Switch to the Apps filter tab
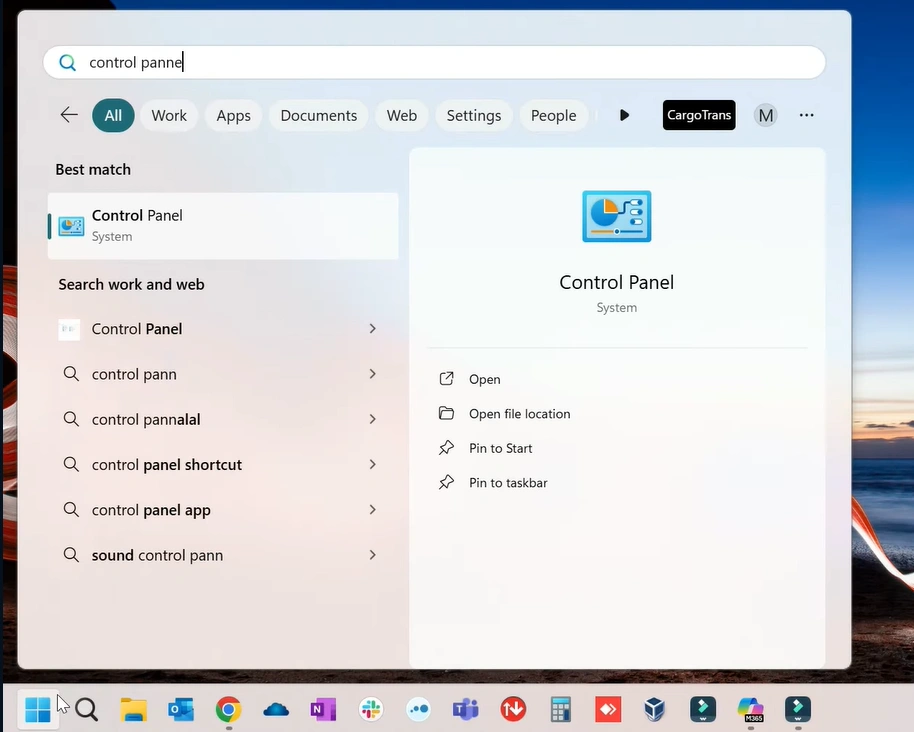 (x=233, y=115)
